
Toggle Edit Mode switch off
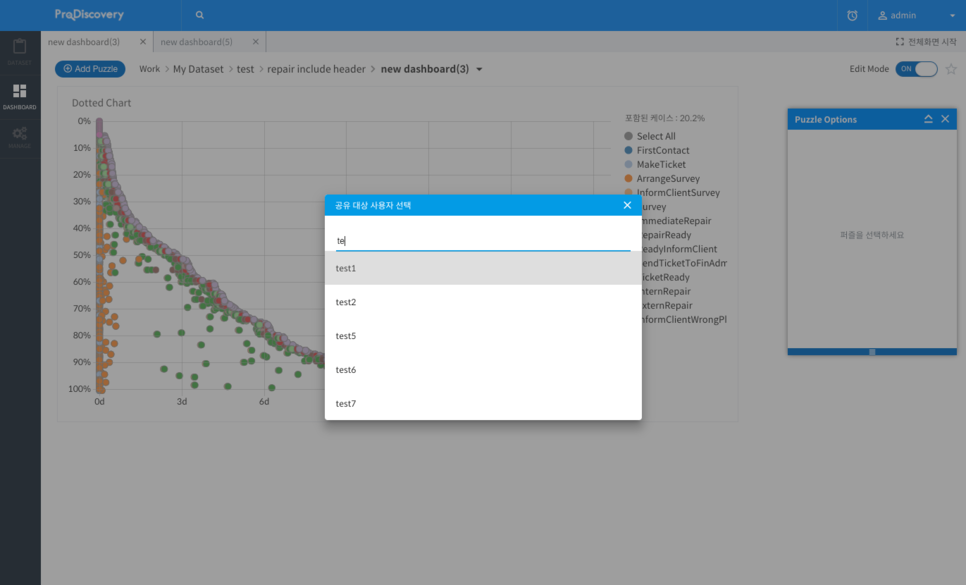coord(916,69)
